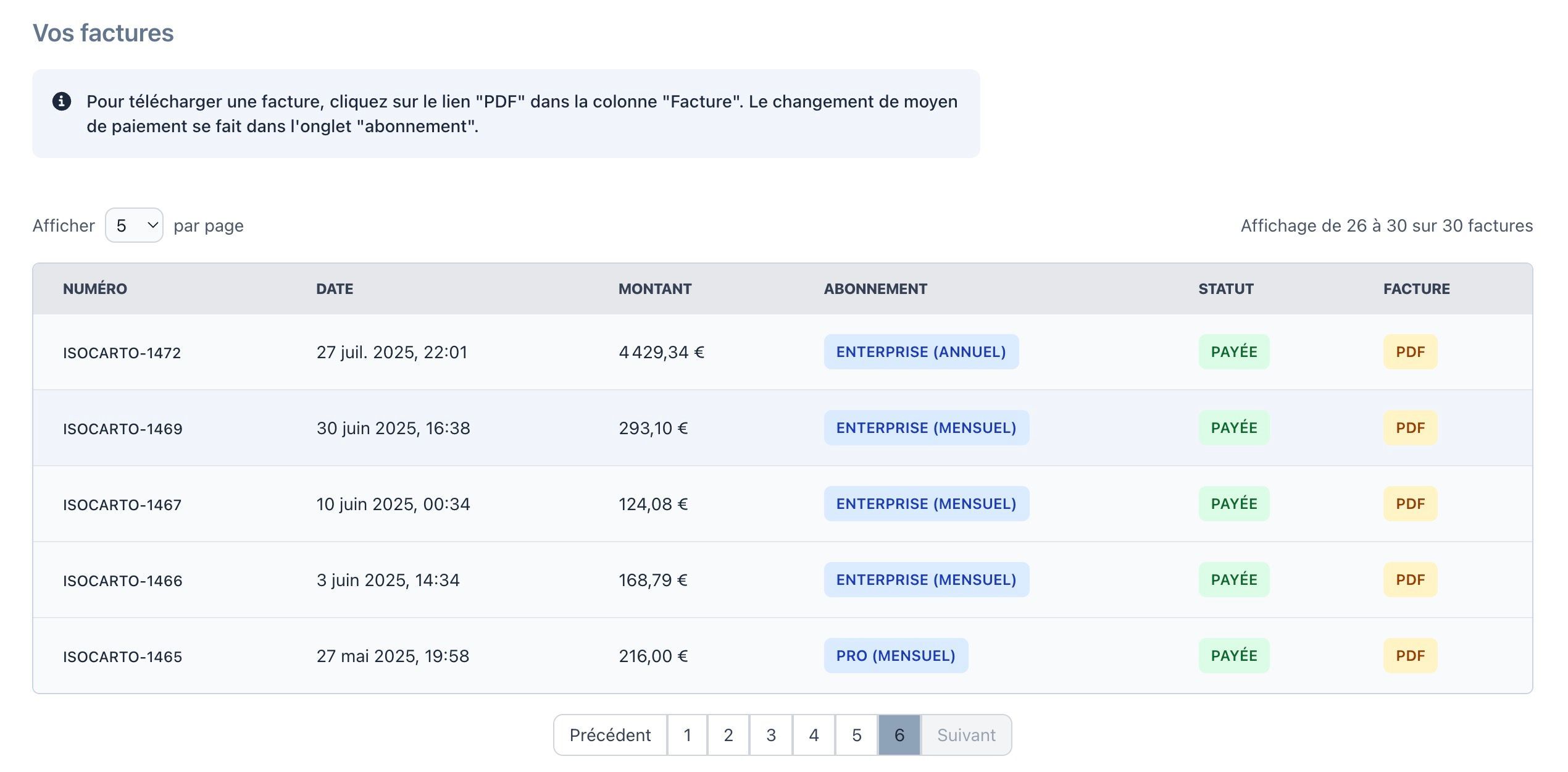Click the Suivant pagination button
Image resolution: width=1568 pixels, height=772 pixels.
pos(966,735)
